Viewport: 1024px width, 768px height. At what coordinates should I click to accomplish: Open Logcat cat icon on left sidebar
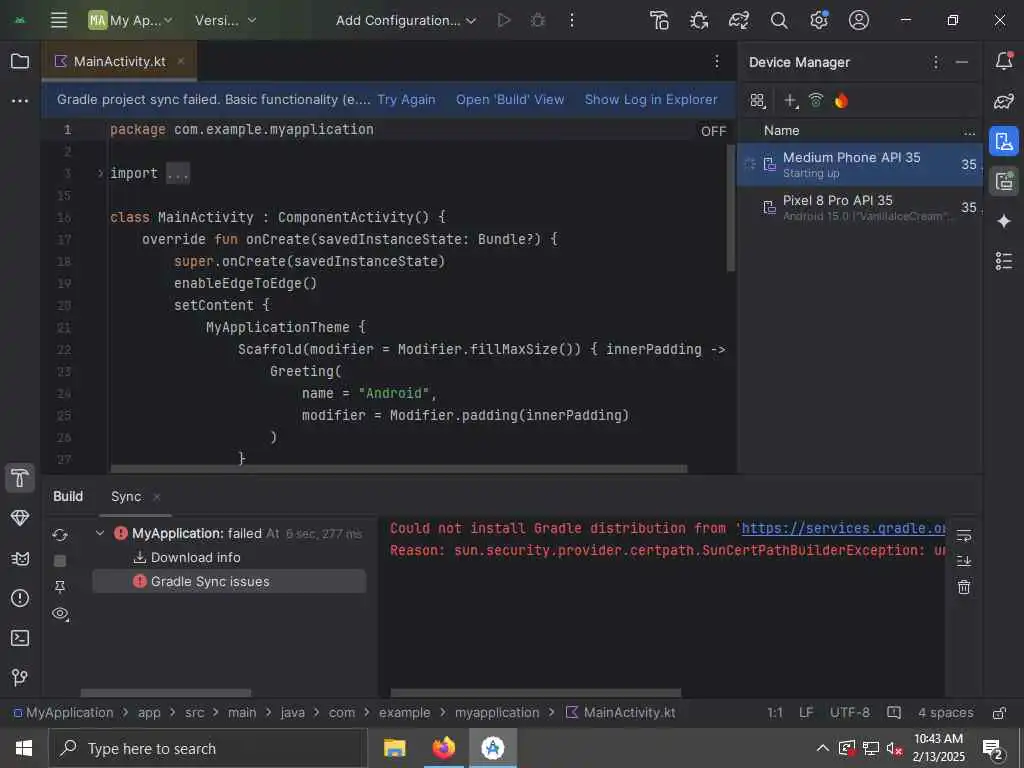click(x=20, y=558)
